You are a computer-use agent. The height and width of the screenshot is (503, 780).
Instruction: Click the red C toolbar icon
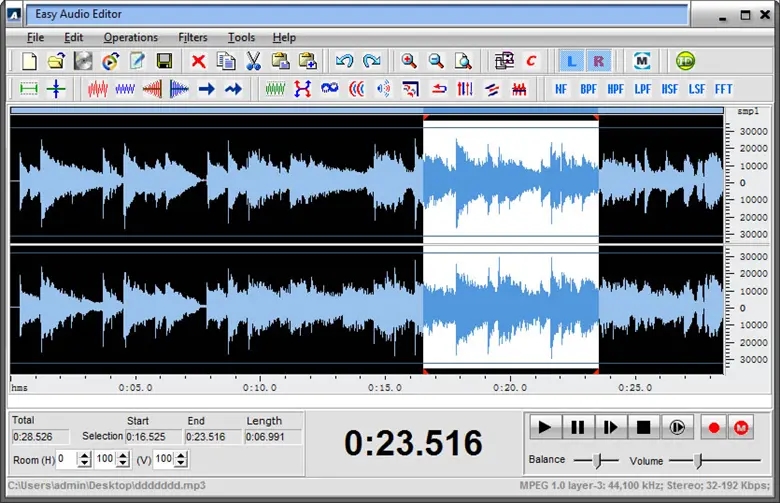[531, 61]
